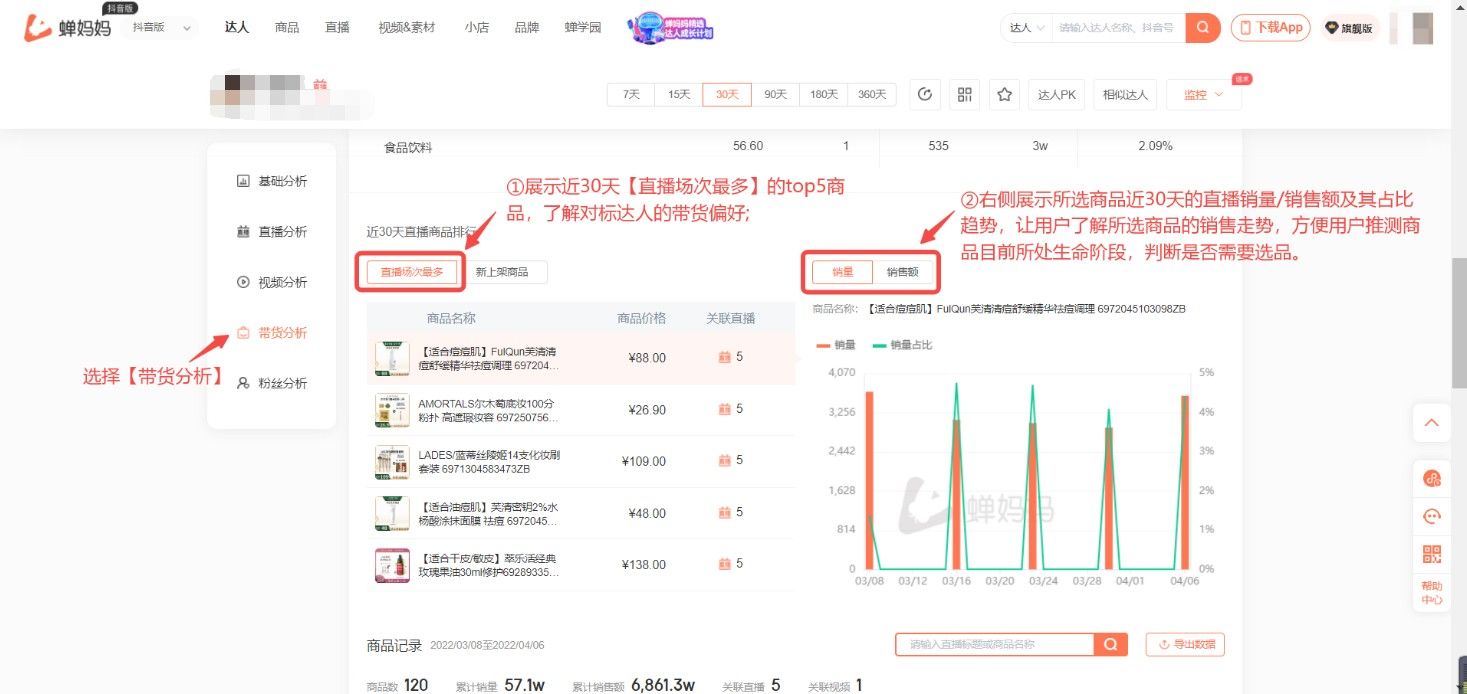The width and height of the screenshot is (1467, 694).
Task: Click the 商品记录 search input field
Action: point(994,644)
